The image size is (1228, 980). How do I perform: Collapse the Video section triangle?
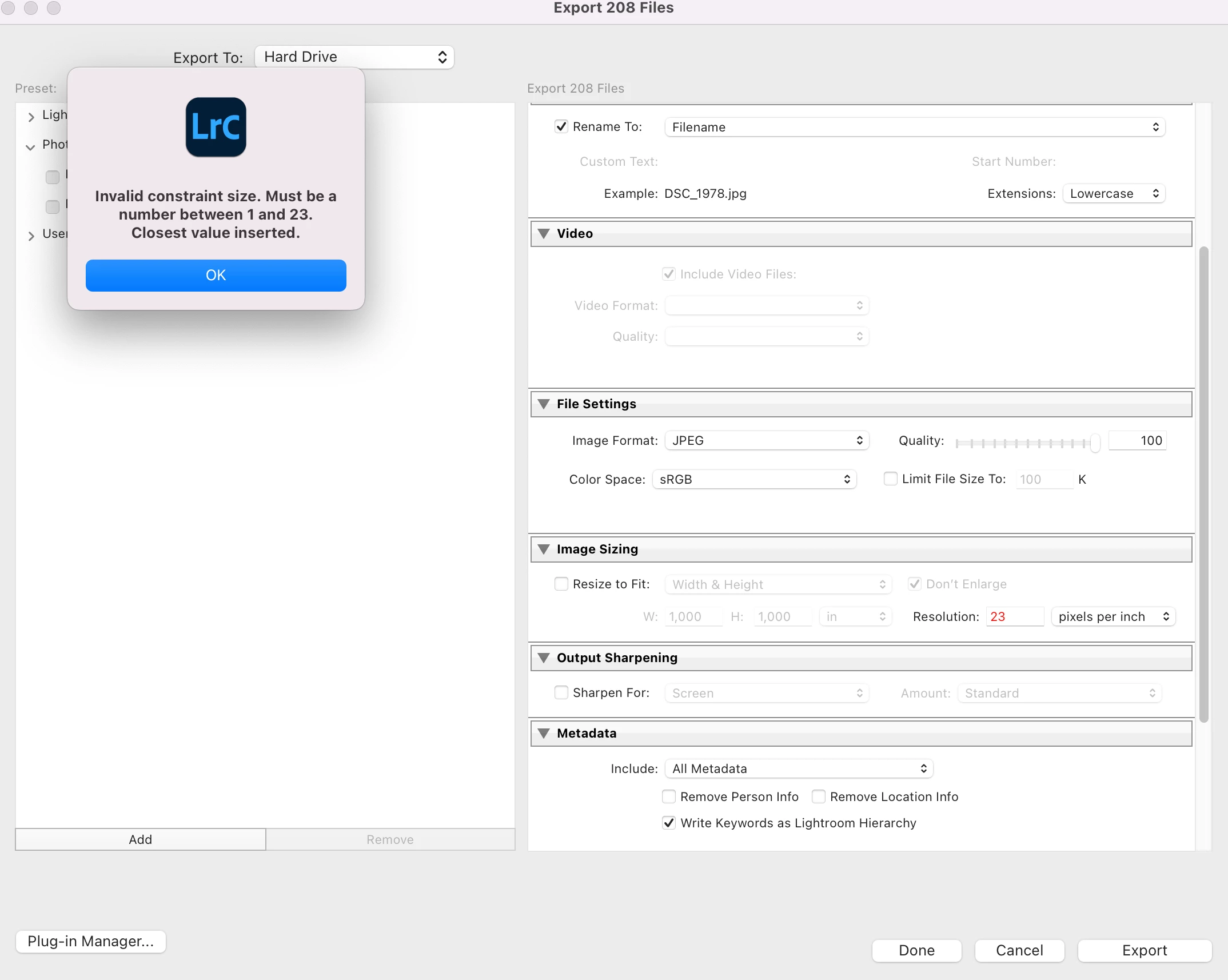pyautogui.click(x=544, y=233)
